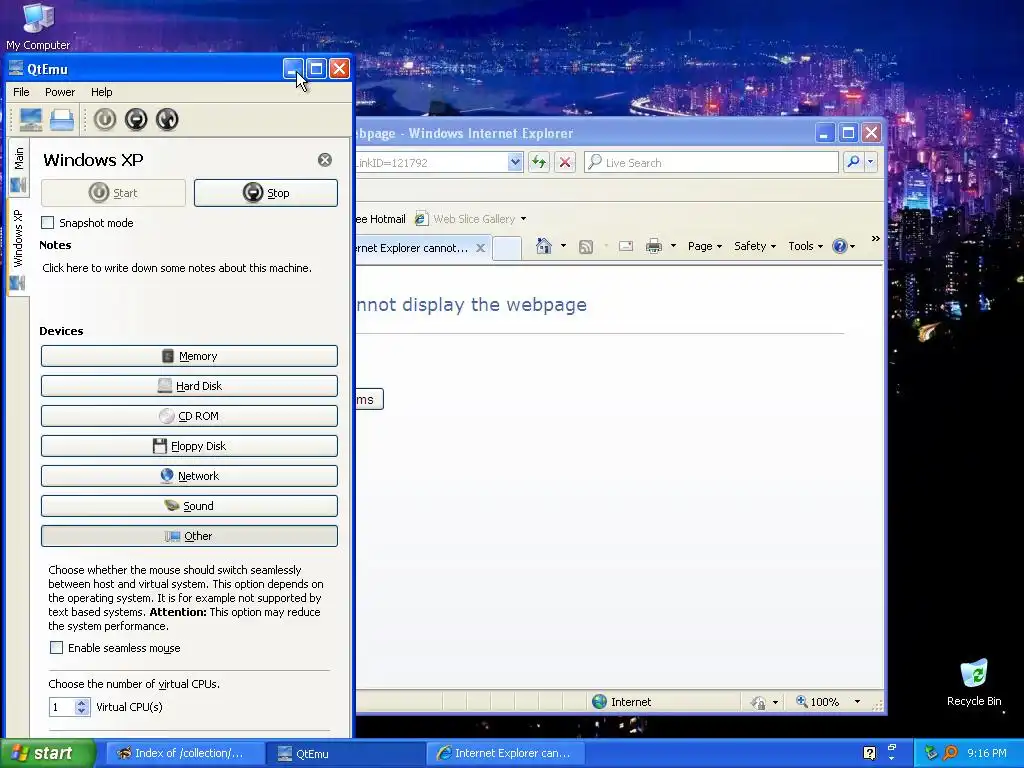
Task: Click the restart toolbar icon in QtEmu
Action: (x=167, y=120)
